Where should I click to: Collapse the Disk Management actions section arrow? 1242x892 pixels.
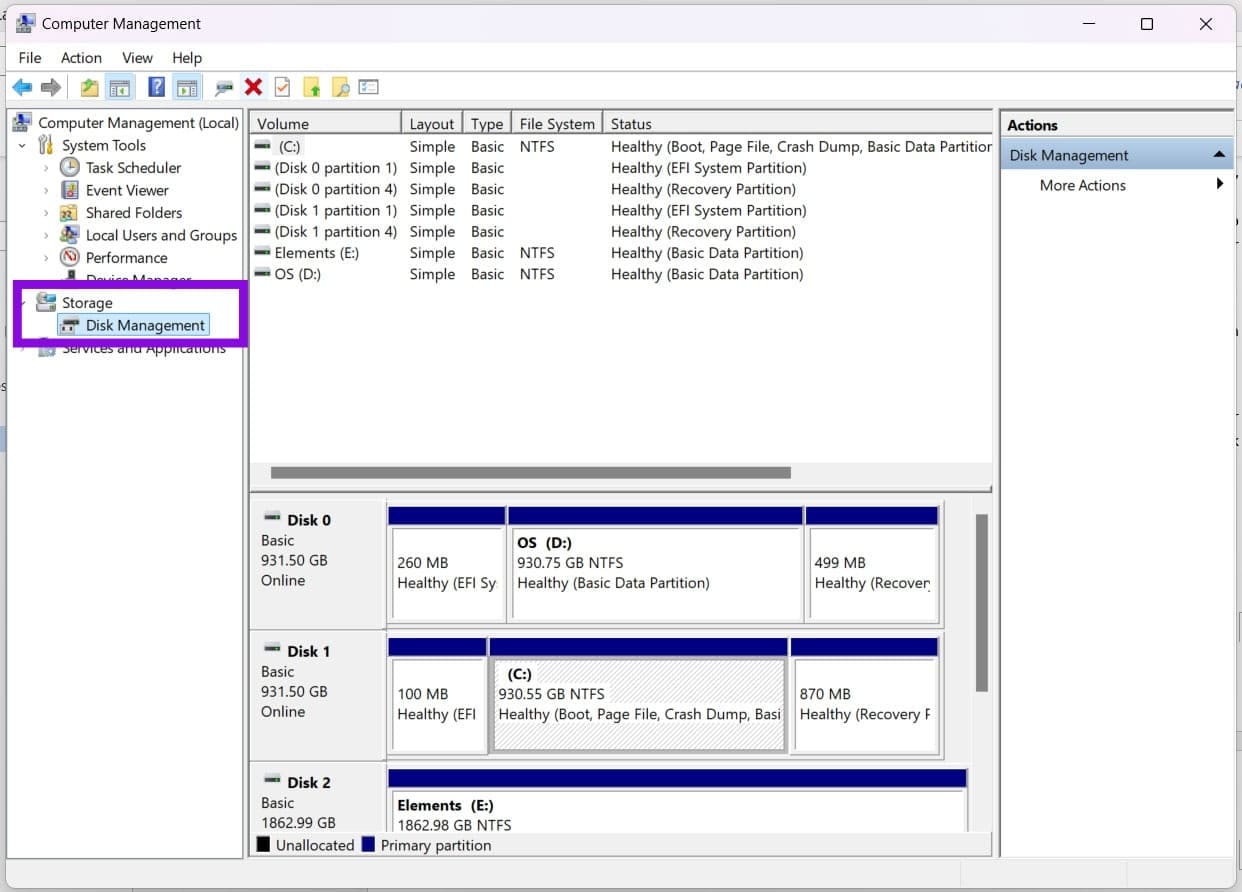click(x=1219, y=155)
